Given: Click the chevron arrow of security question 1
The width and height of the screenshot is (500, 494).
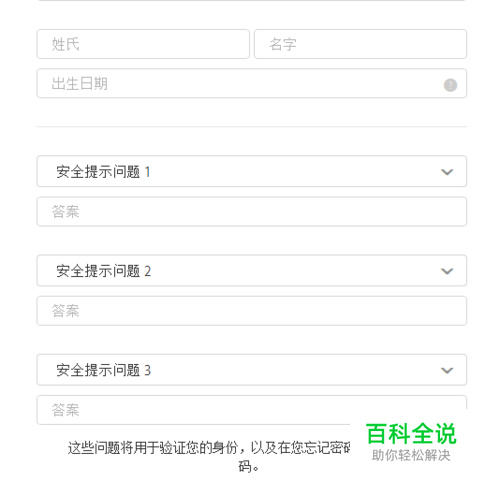Looking at the screenshot, I should (447, 172).
